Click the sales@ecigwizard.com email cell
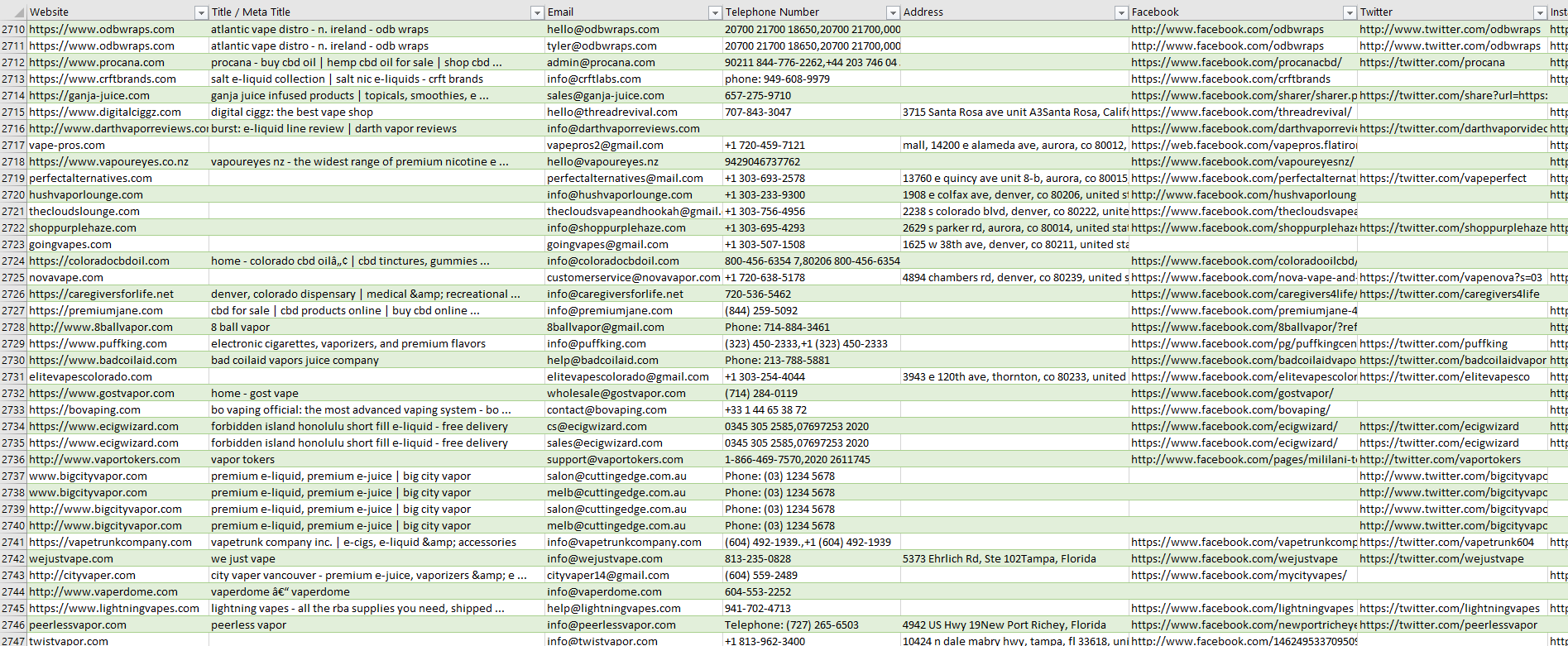1568x646 pixels. pyautogui.click(x=633, y=443)
